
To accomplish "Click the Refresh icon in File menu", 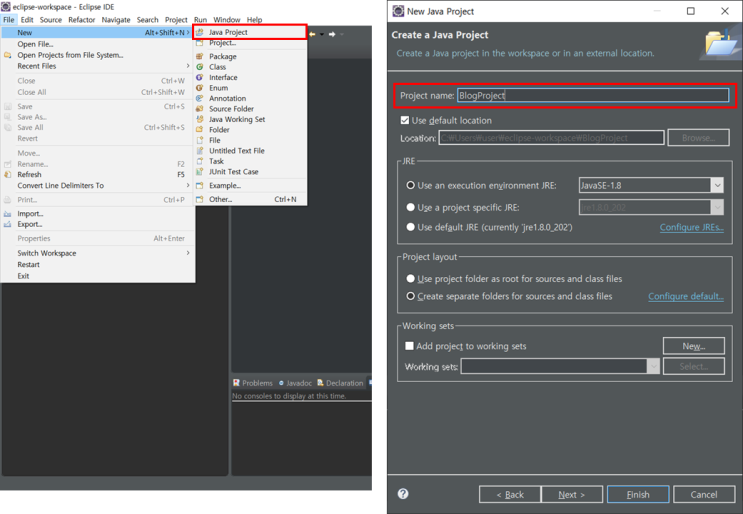I will coord(8,174).
